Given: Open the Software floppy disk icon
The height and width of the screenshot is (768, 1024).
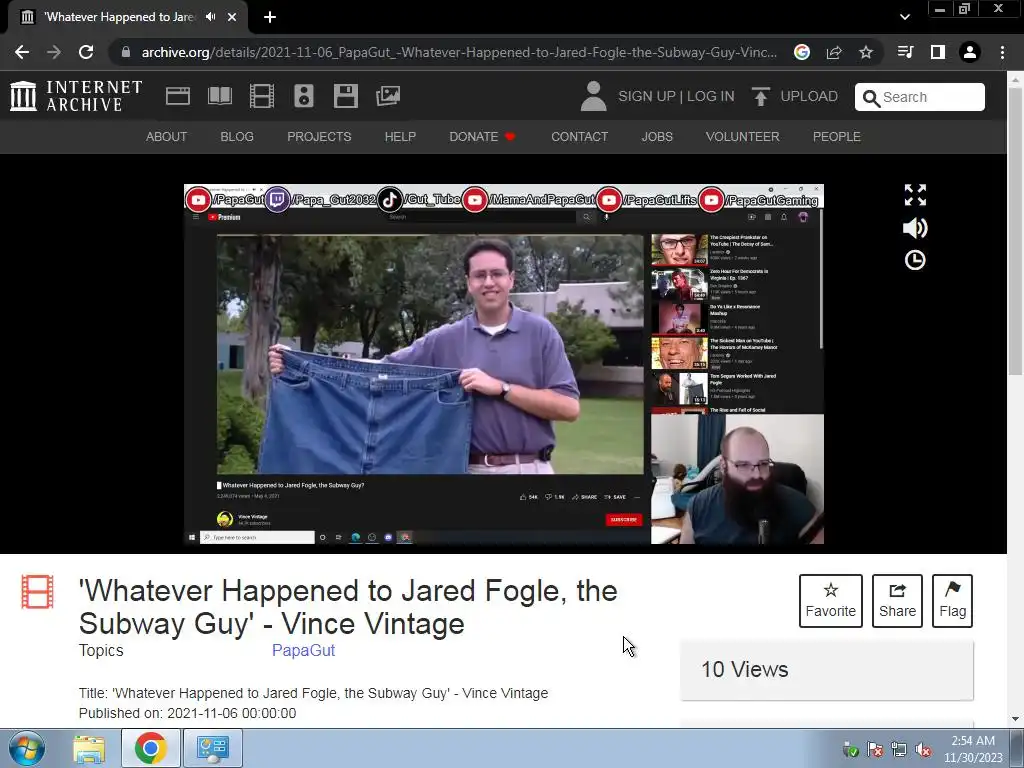Looking at the screenshot, I should [345, 96].
